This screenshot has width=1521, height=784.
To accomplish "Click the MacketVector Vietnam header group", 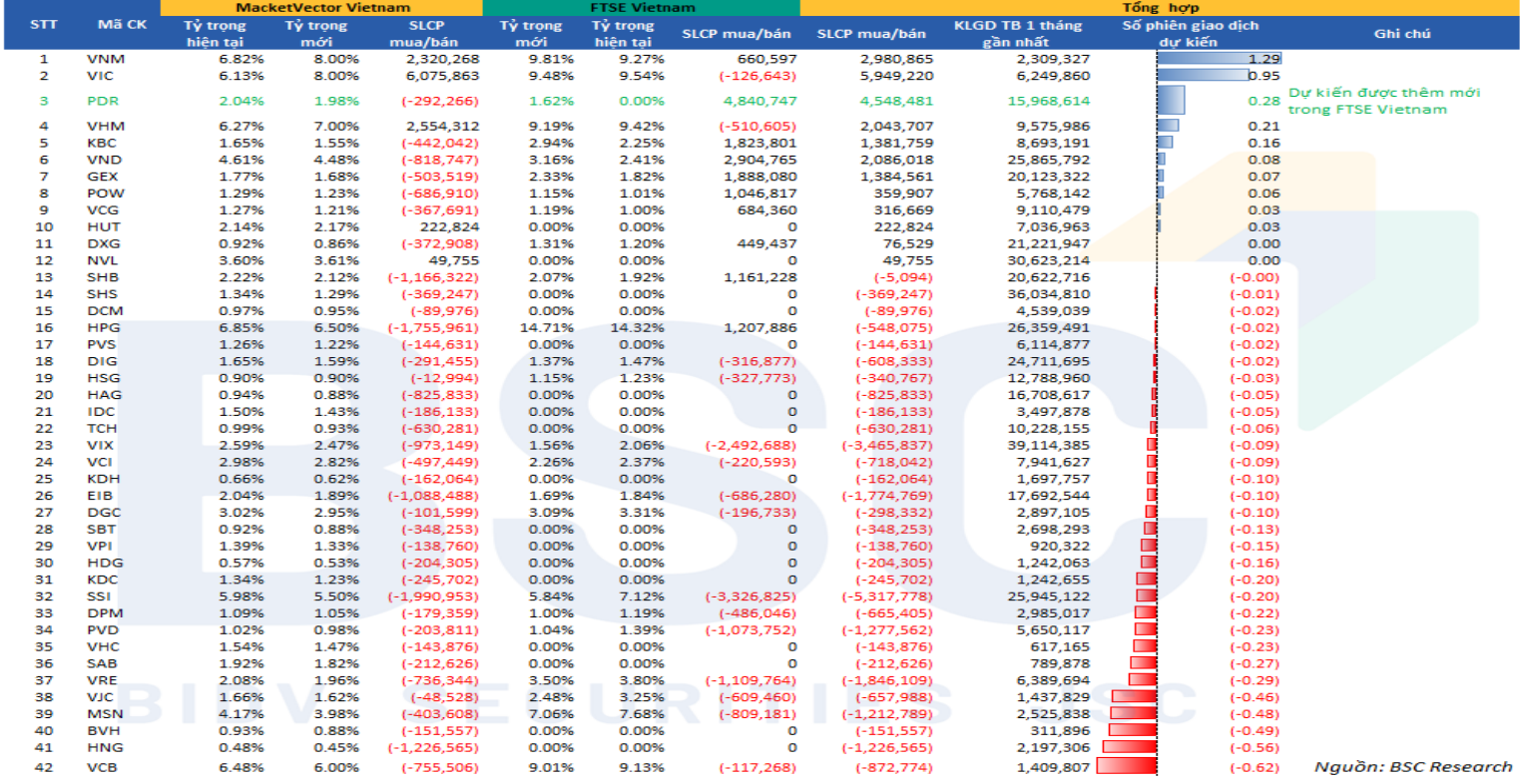I will tap(322, 8).
